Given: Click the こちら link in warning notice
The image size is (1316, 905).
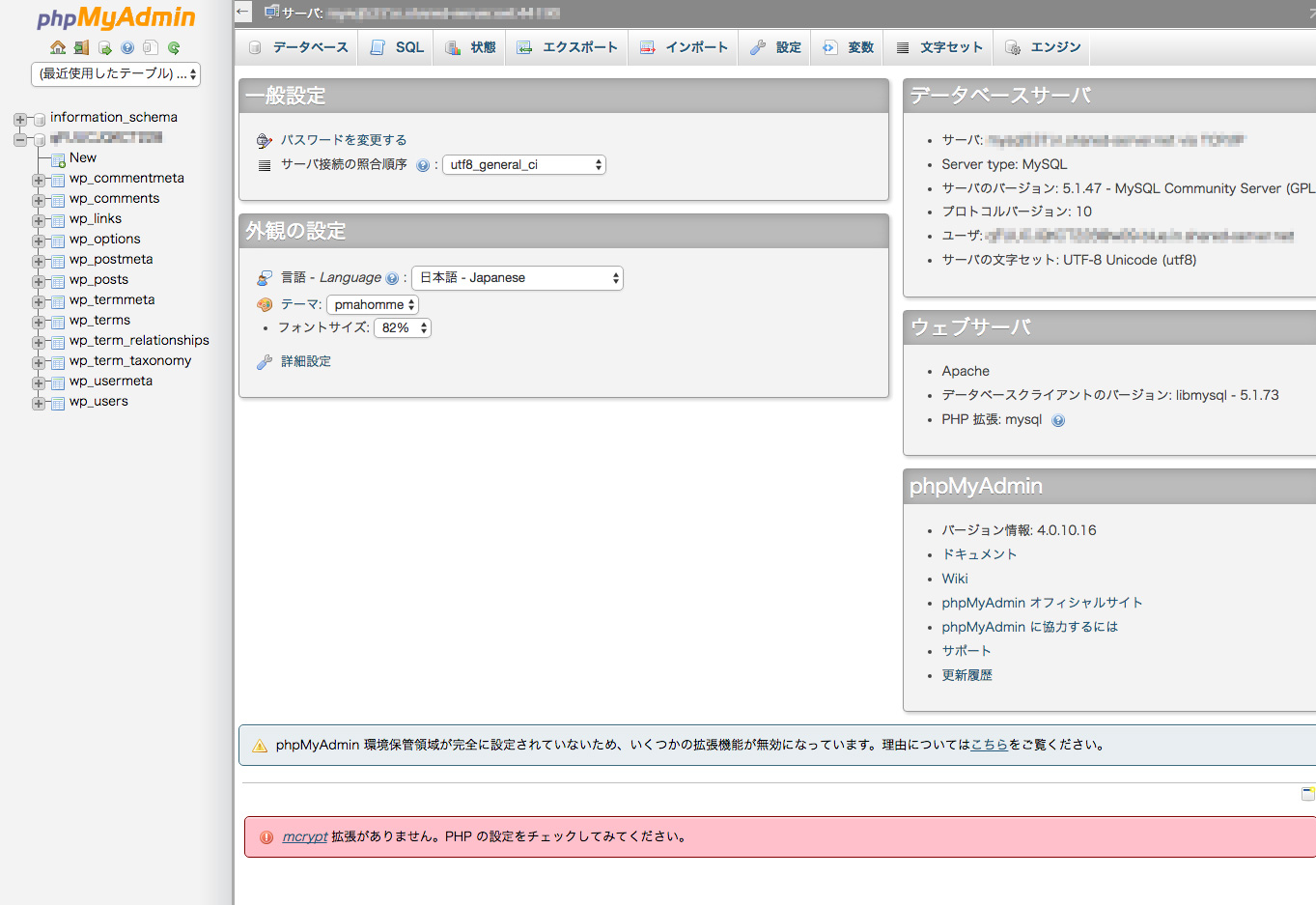Looking at the screenshot, I should click(989, 745).
